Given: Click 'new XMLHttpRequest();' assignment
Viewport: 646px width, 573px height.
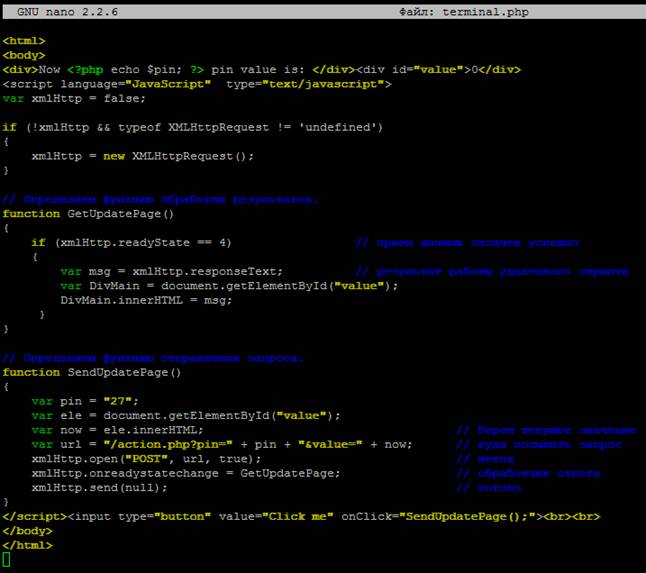Looking at the screenshot, I should 179,156.
